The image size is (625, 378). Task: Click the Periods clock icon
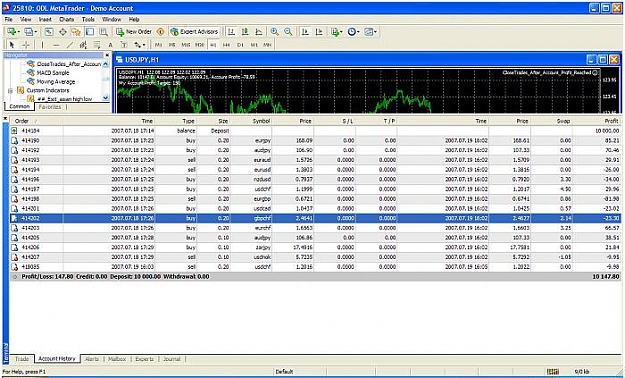[x=351, y=32]
